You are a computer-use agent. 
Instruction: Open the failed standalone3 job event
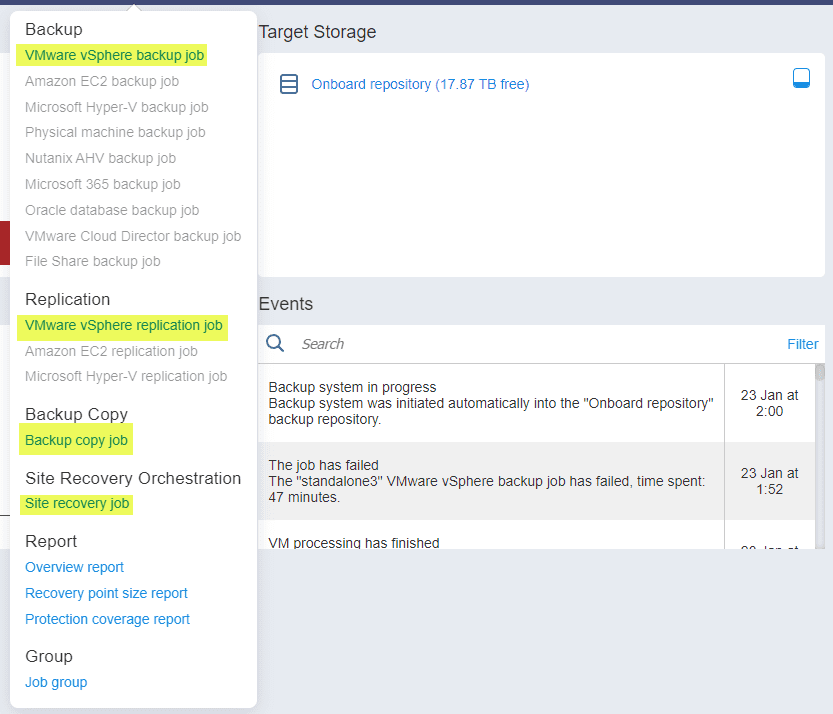tap(490, 481)
